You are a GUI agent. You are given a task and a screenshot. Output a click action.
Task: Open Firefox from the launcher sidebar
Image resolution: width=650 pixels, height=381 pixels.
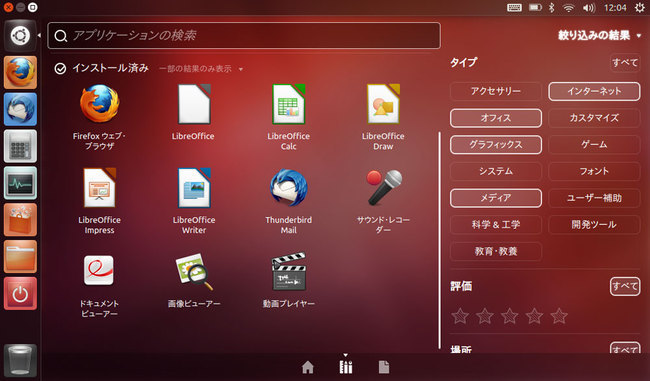(x=20, y=72)
